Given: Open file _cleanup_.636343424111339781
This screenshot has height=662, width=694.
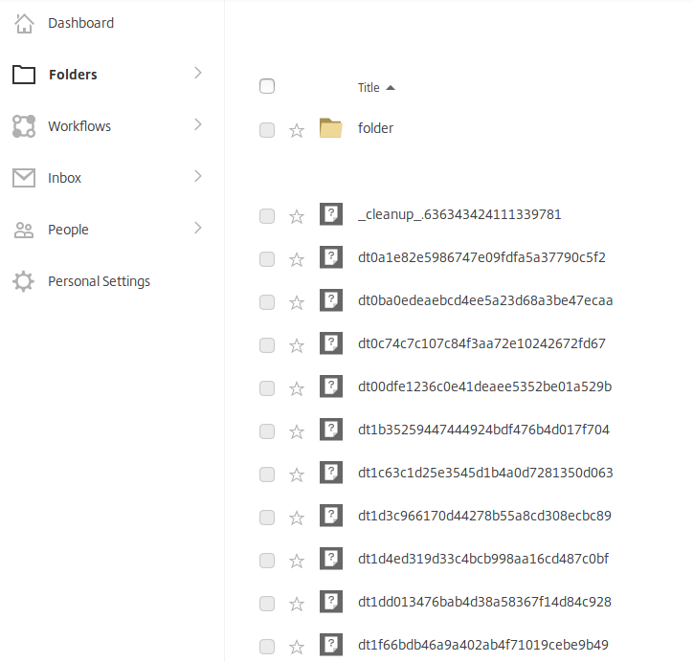Looking at the screenshot, I should [459, 214].
